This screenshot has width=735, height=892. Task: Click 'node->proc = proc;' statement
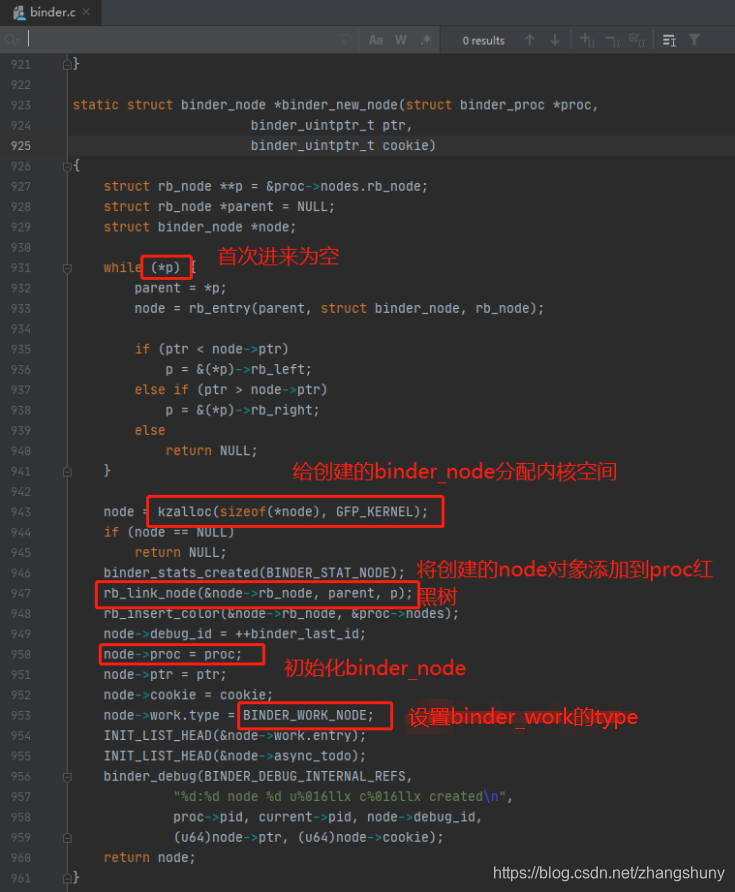tap(172, 654)
